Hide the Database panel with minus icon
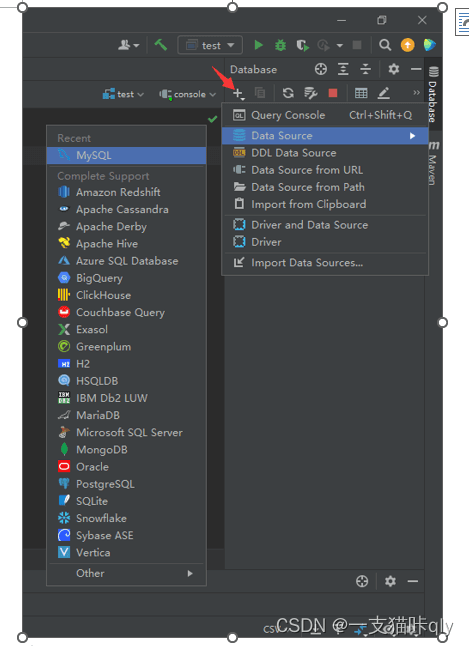Image resolution: width=469 pixels, height=646 pixels. [x=416, y=69]
